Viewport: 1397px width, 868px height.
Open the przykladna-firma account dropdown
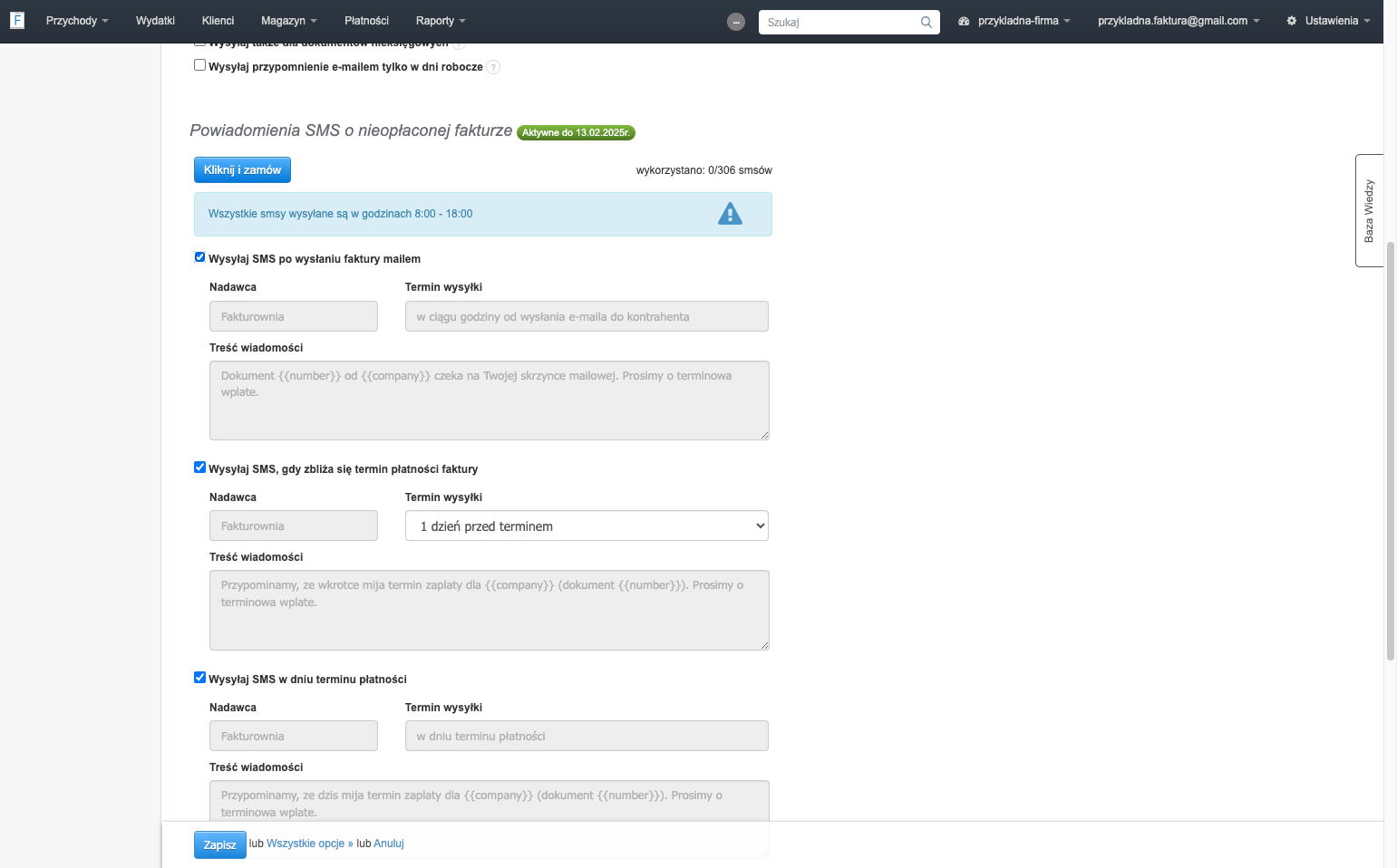1023,21
